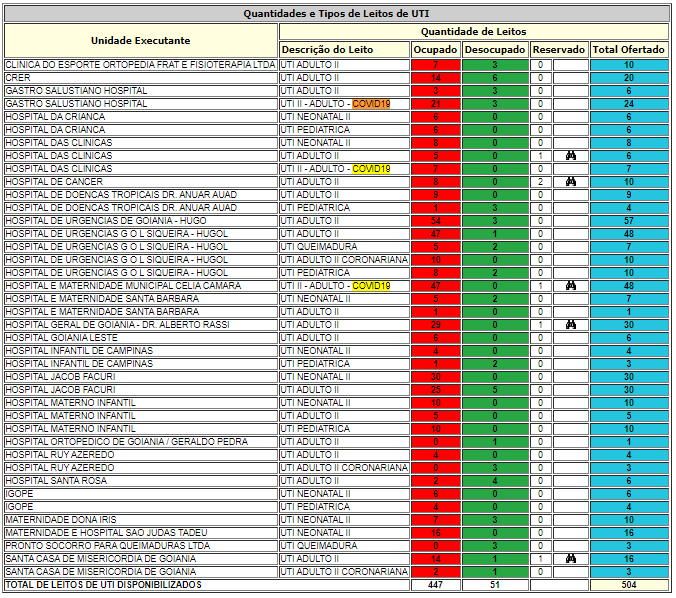676x598 pixels.
Task: Click the Unidade Executante header
Action: click(x=141, y=40)
